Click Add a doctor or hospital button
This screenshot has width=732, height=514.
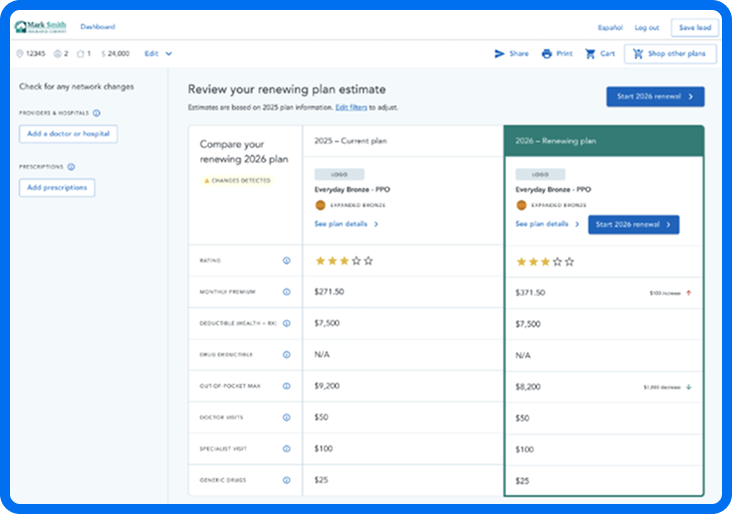click(x=68, y=134)
